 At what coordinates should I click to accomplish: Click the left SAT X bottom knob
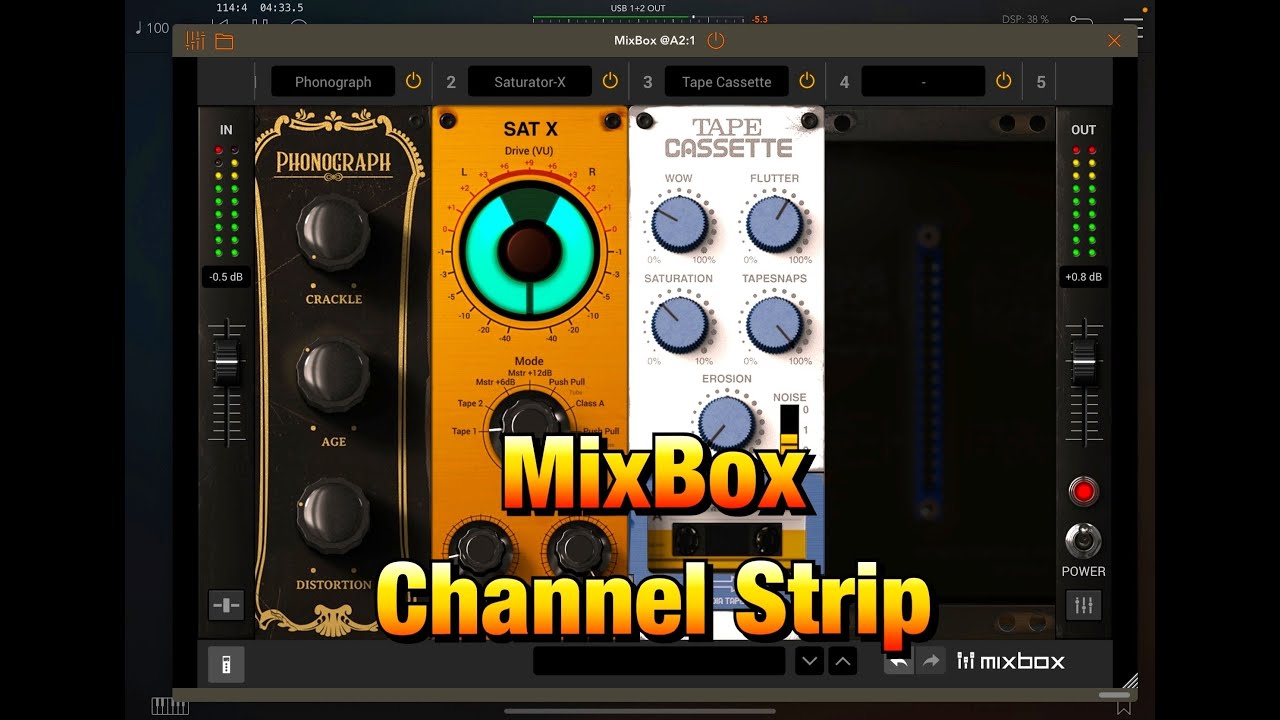480,548
